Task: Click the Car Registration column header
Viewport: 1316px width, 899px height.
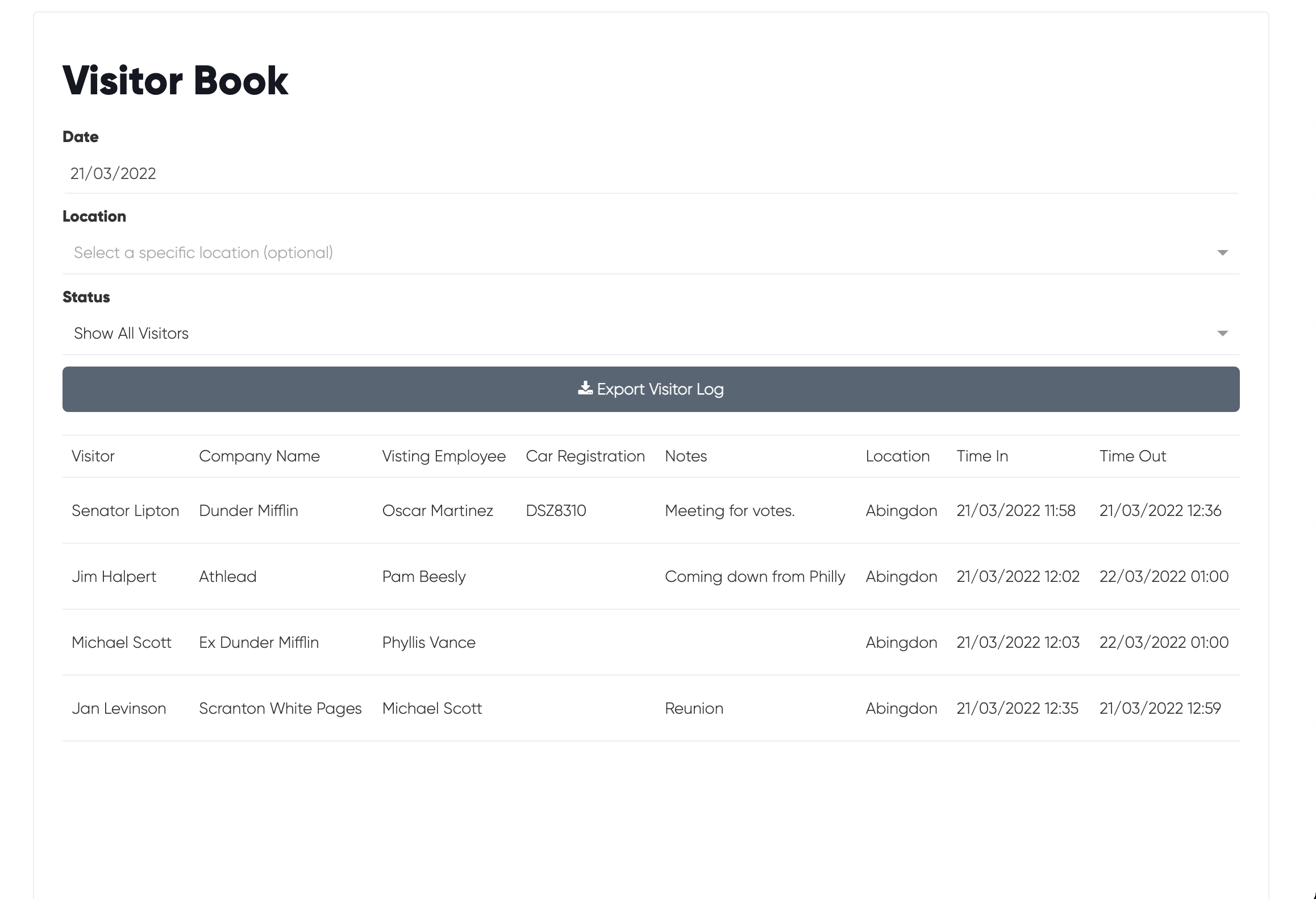Action: coord(585,456)
